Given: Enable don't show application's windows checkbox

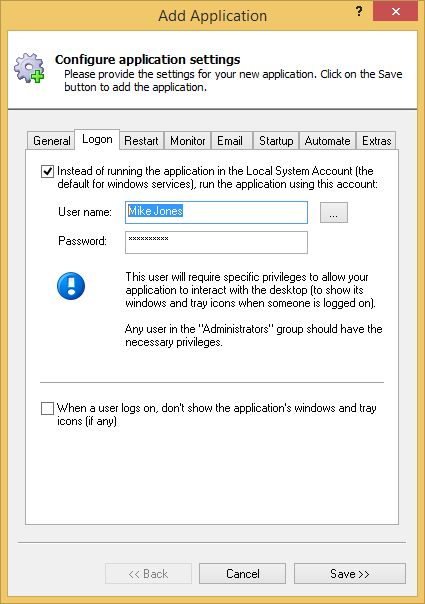Looking at the screenshot, I should (47, 408).
